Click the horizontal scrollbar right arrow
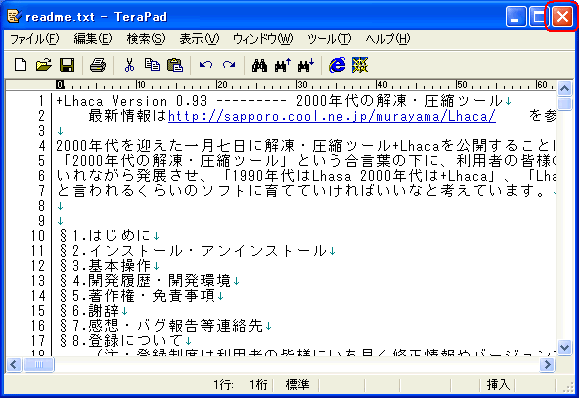 click(547, 365)
